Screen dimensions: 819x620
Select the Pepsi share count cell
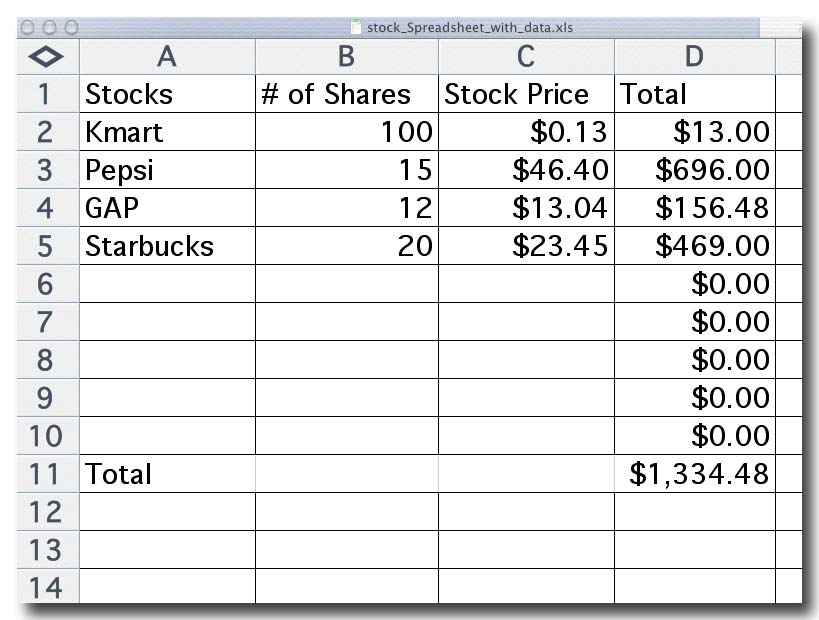[x=346, y=170]
